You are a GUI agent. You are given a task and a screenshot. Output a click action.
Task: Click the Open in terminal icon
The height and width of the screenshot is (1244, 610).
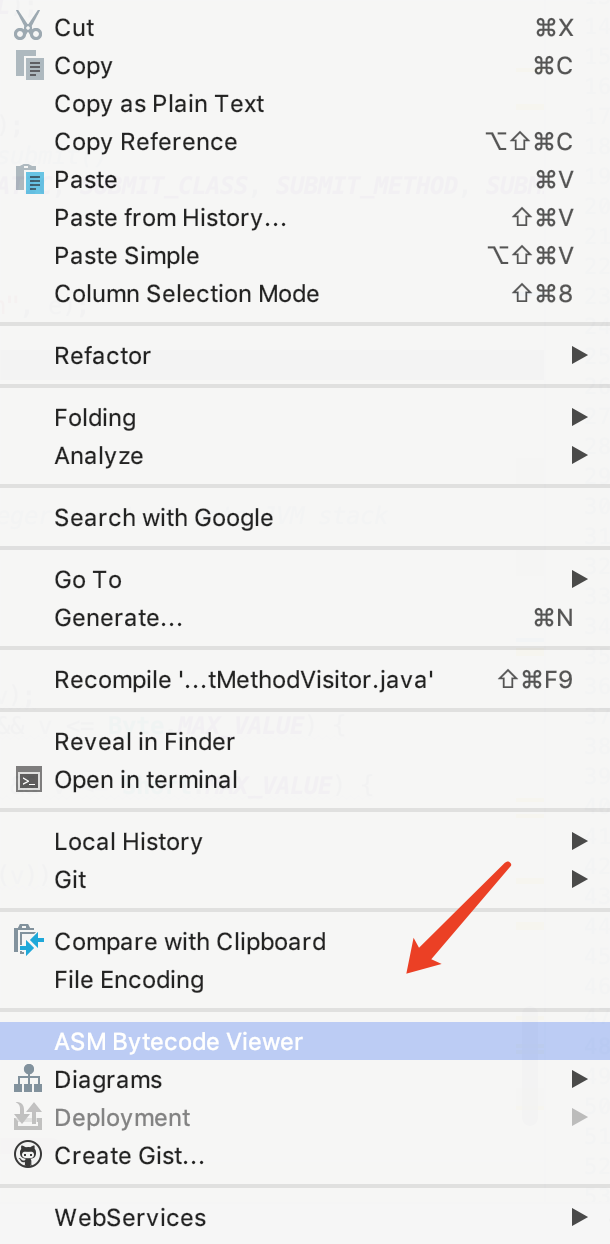[x=29, y=779]
